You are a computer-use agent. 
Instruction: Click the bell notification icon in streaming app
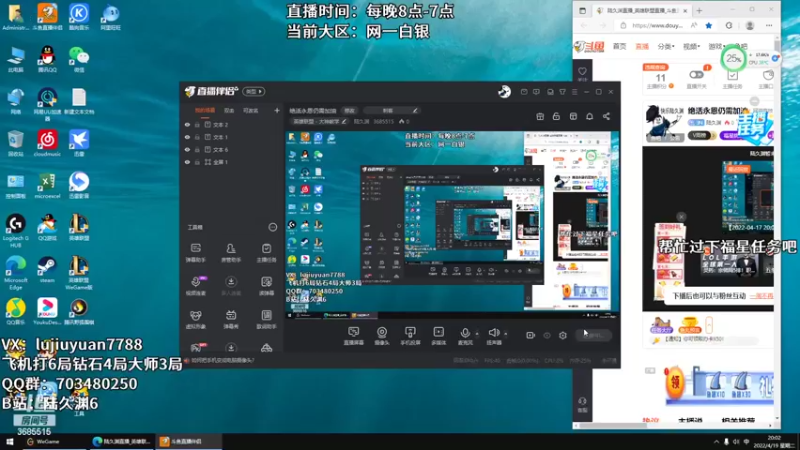[589, 116]
